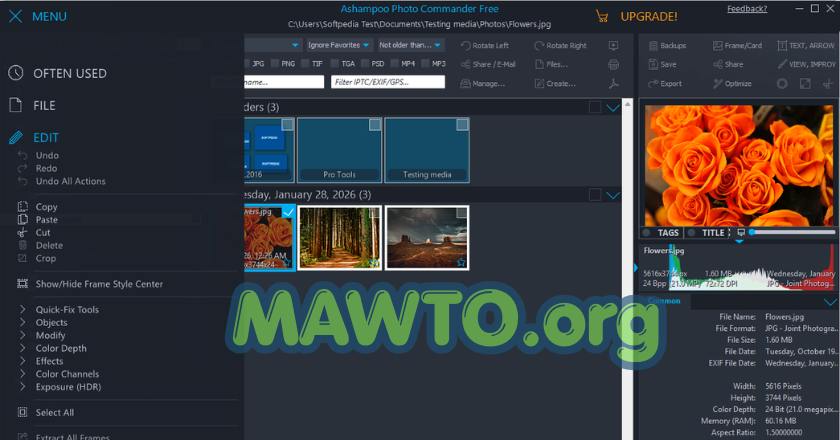Collapse the January 28 date group chevron

click(613, 195)
